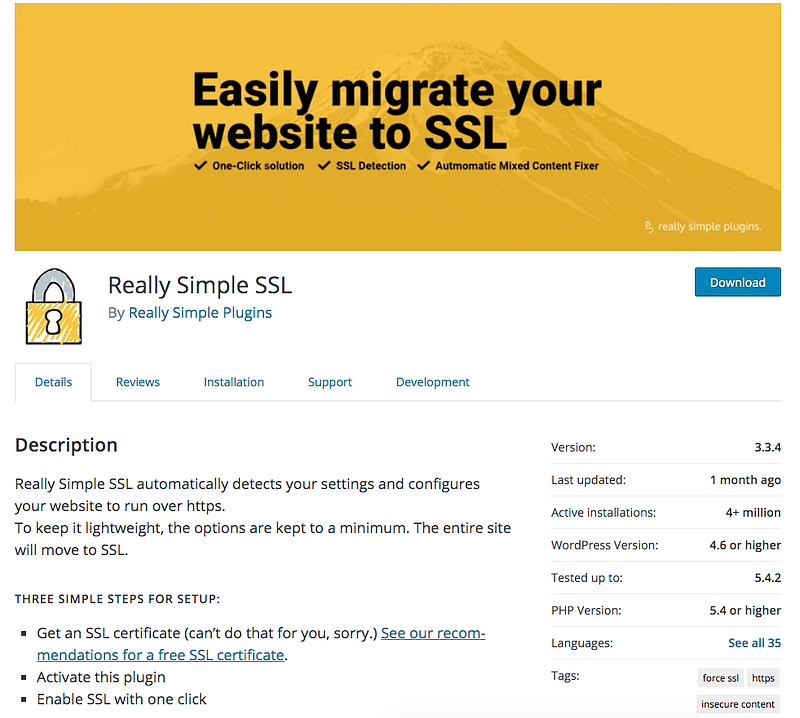Click the '5.4 or higher' PHP value
Viewport: 800px width, 718px height.
(745, 610)
